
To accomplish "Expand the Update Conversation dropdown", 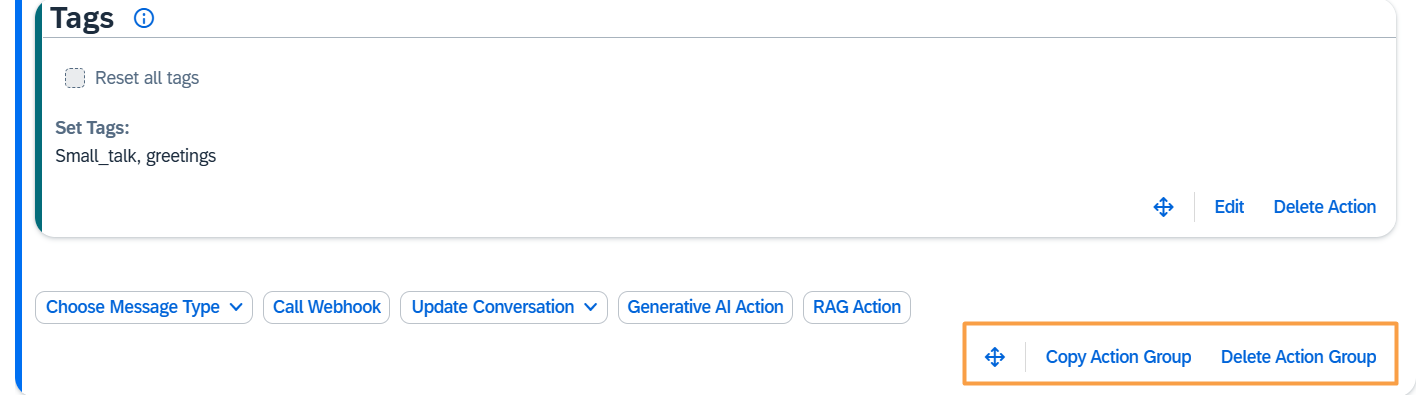I will (504, 307).
